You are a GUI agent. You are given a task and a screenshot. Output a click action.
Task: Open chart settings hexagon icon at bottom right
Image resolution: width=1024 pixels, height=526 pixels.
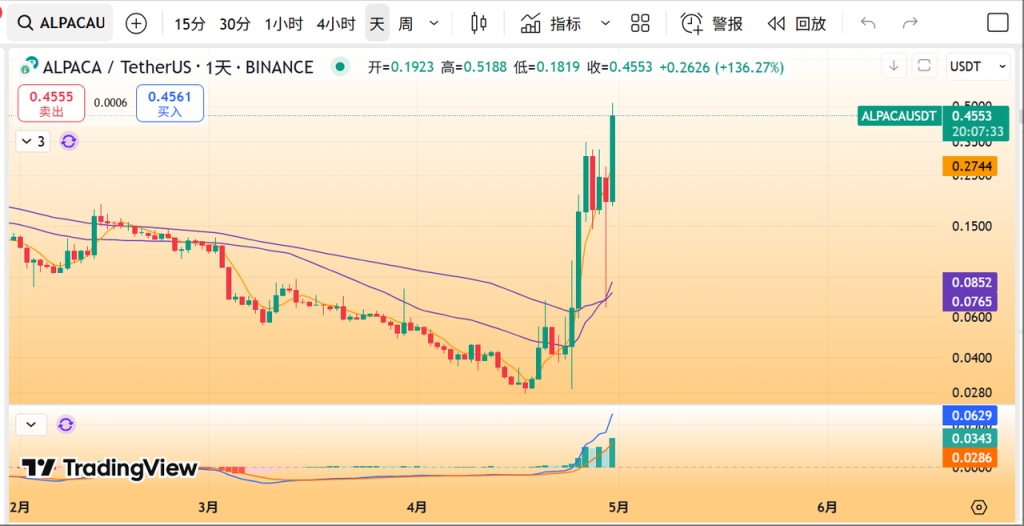click(x=979, y=506)
